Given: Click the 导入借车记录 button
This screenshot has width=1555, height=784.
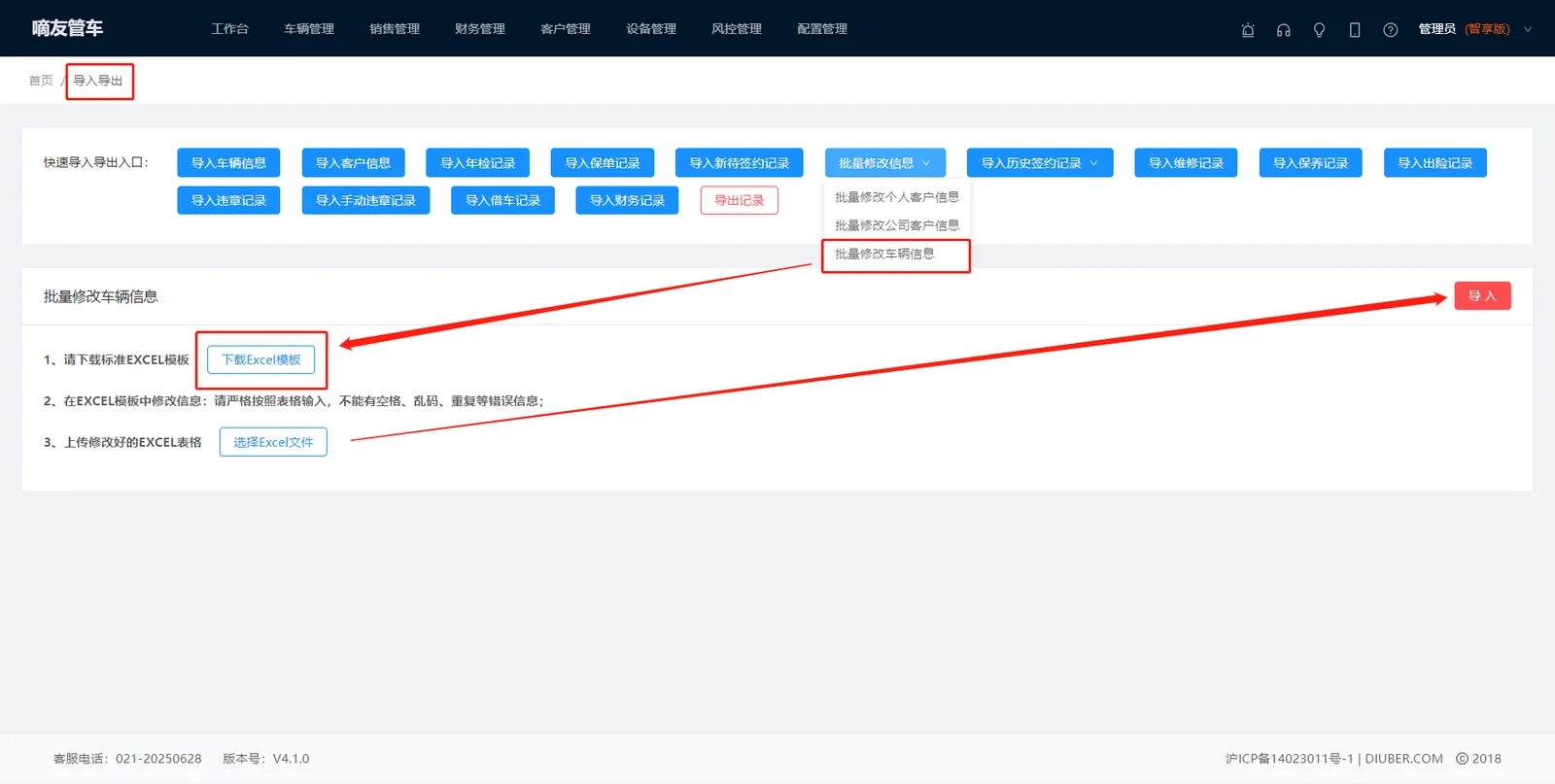Looking at the screenshot, I should 502,200.
